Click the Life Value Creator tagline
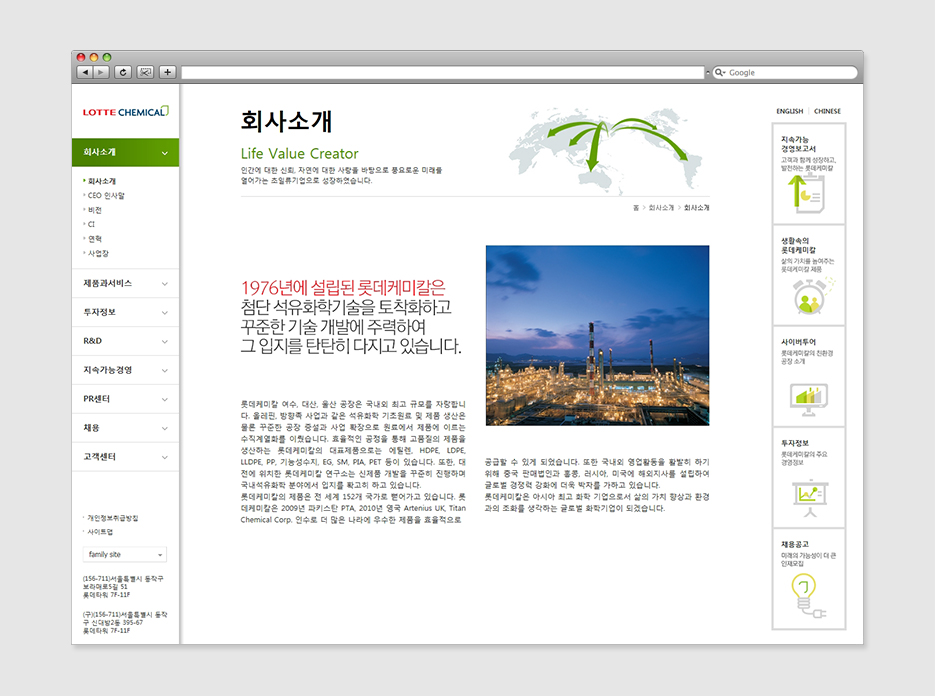The image size is (935, 696). [x=299, y=154]
